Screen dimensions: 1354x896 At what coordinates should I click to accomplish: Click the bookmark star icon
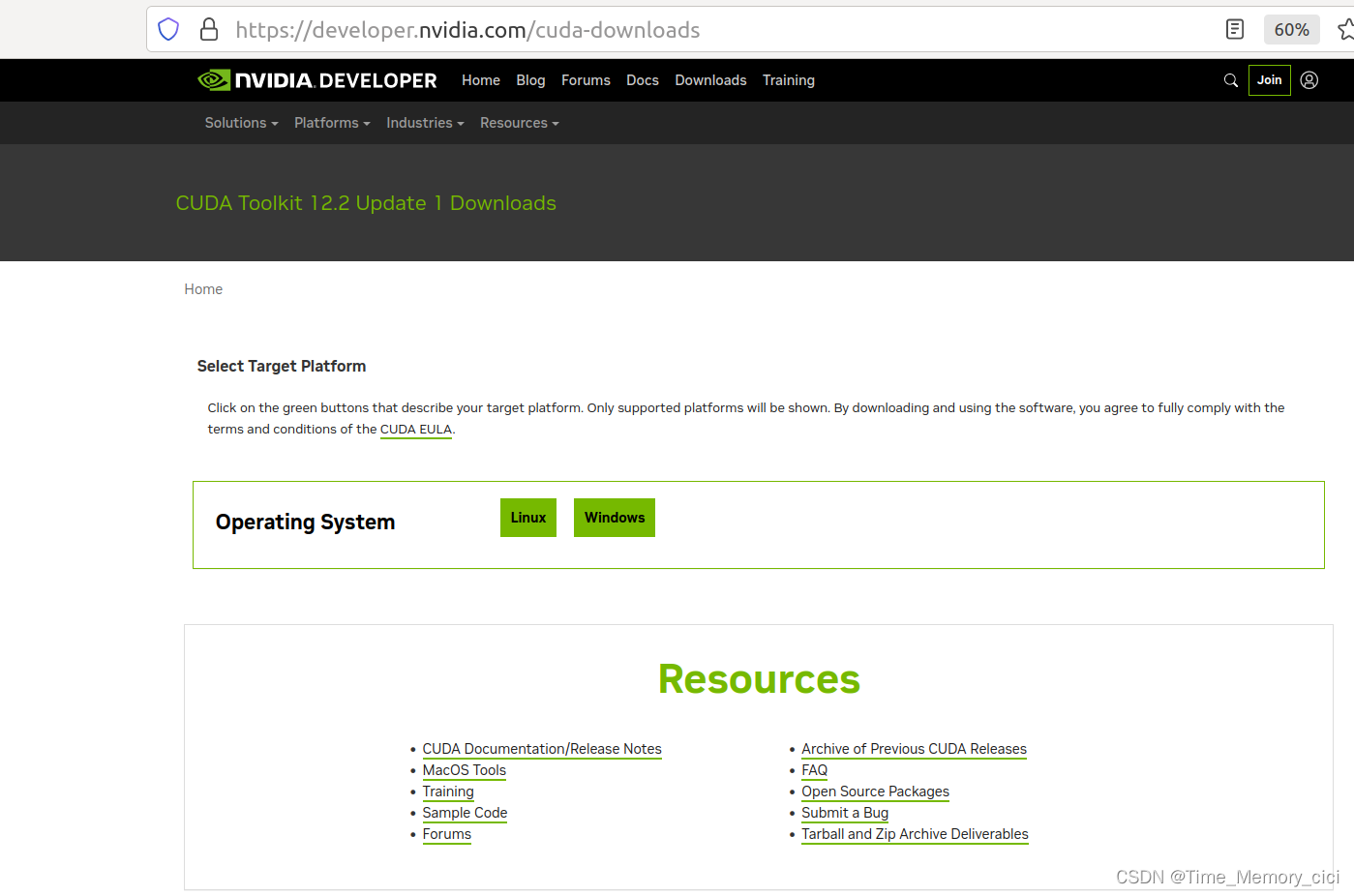1346,29
